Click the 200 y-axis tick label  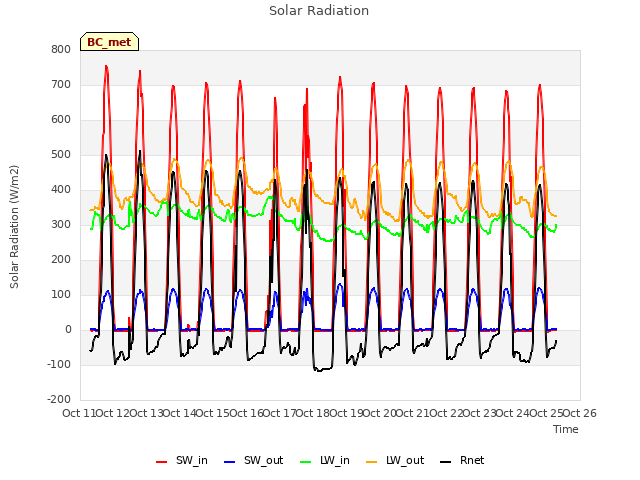[x=61, y=260]
